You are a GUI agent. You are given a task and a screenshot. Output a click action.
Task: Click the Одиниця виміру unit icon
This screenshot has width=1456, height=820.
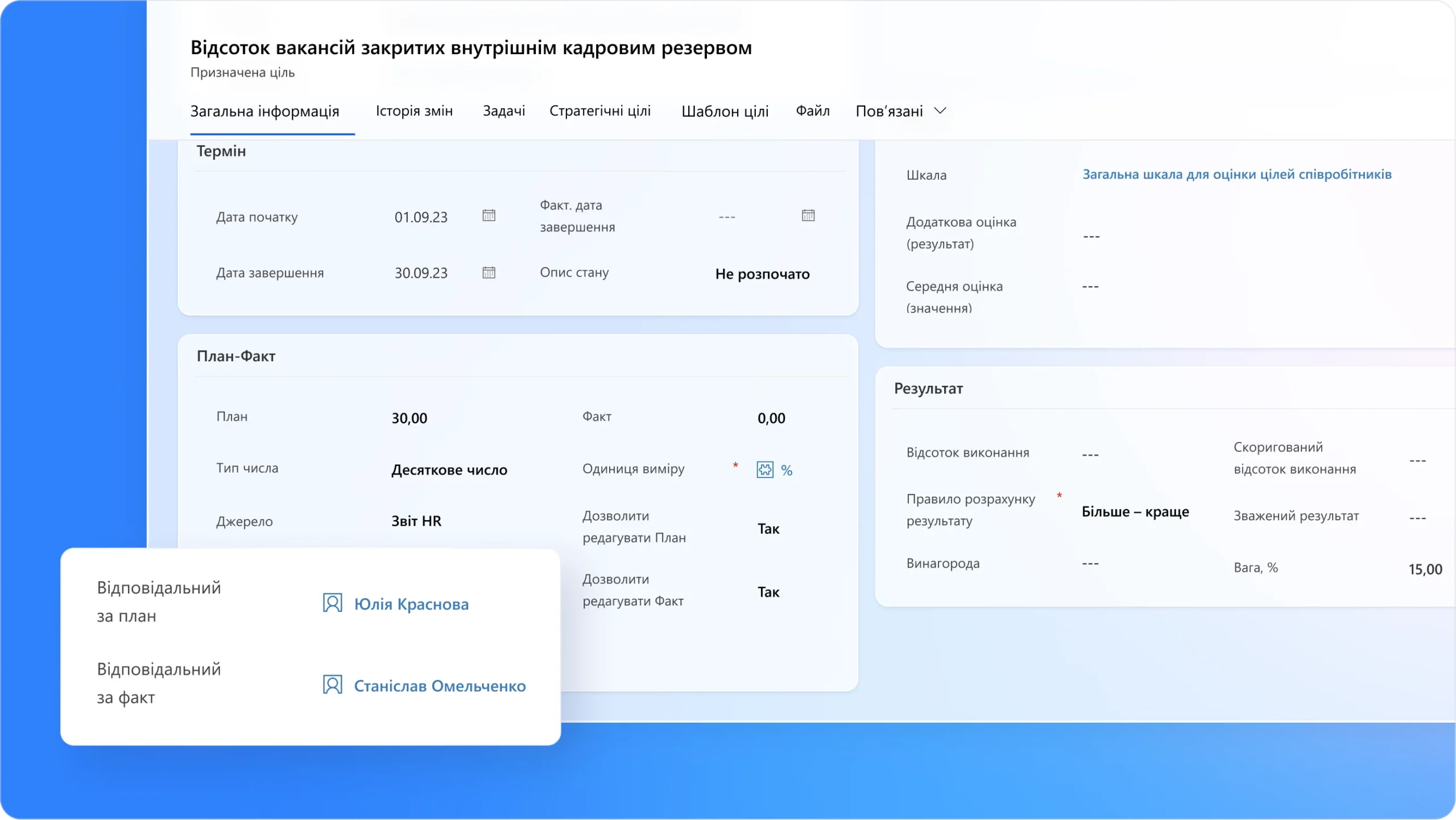[765, 470]
